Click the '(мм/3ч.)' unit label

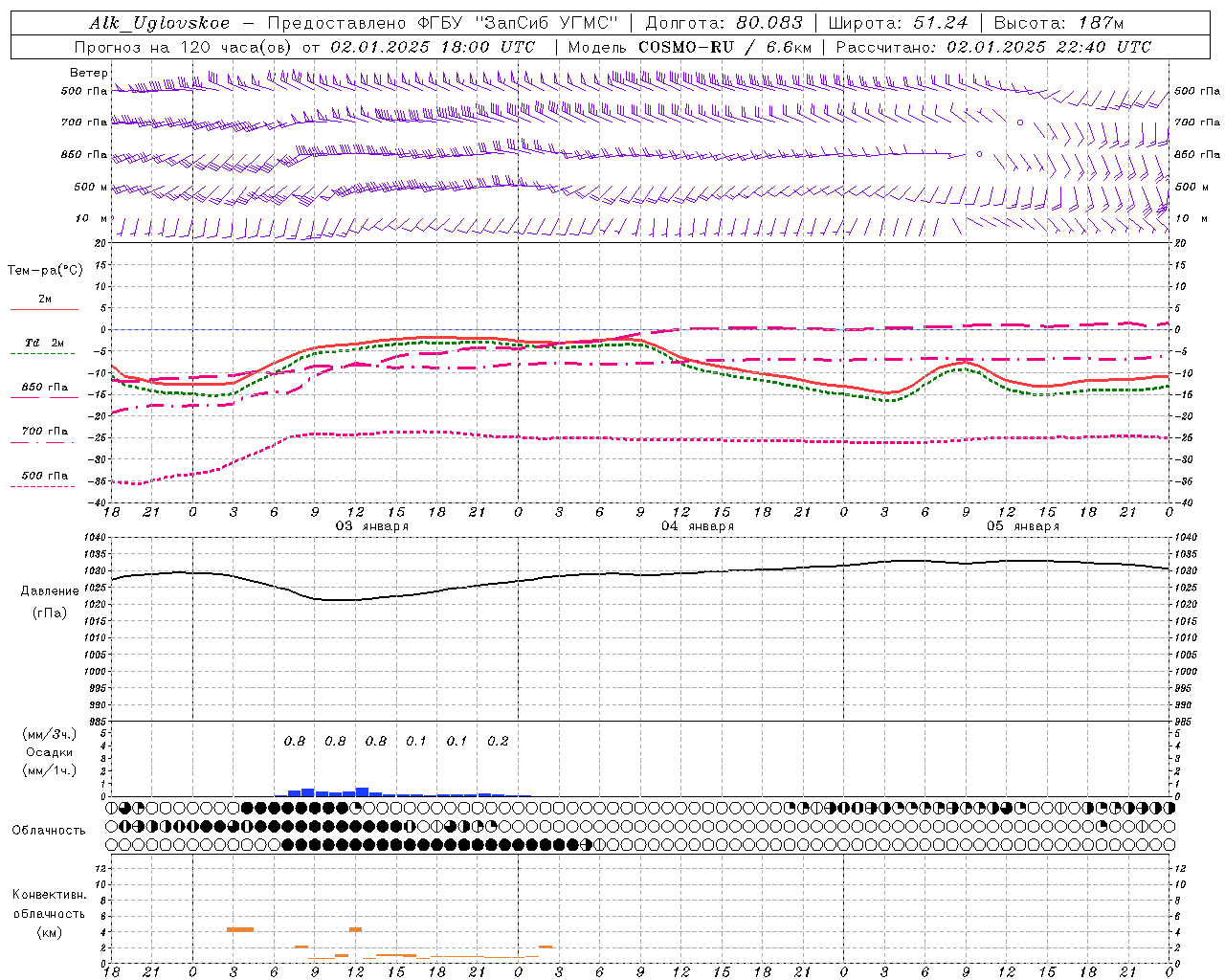49,734
